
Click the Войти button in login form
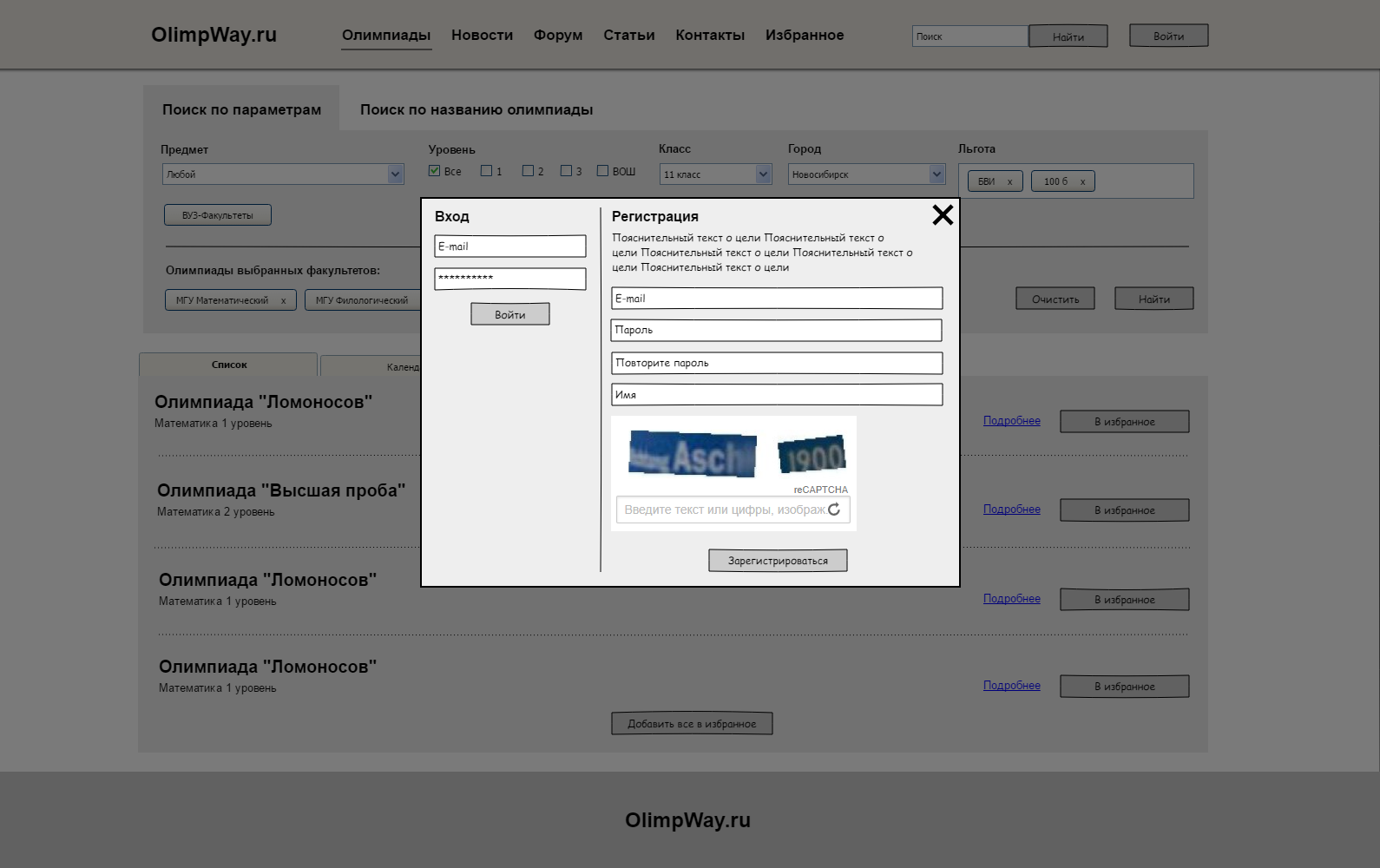pyautogui.click(x=510, y=314)
